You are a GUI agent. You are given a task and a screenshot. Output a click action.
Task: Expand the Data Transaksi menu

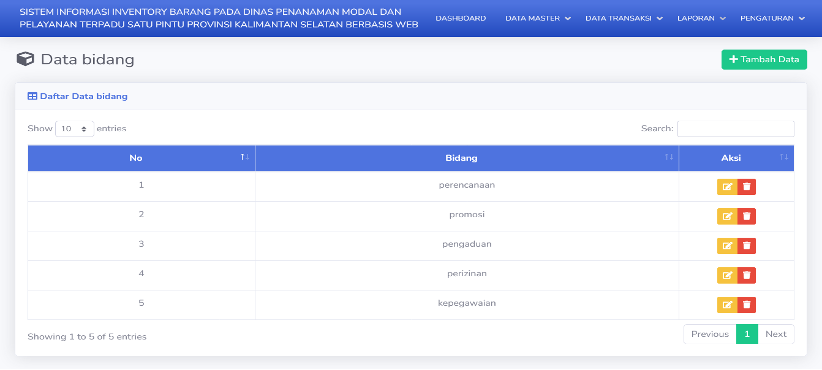pyautogui.click(x=624, y=18)
